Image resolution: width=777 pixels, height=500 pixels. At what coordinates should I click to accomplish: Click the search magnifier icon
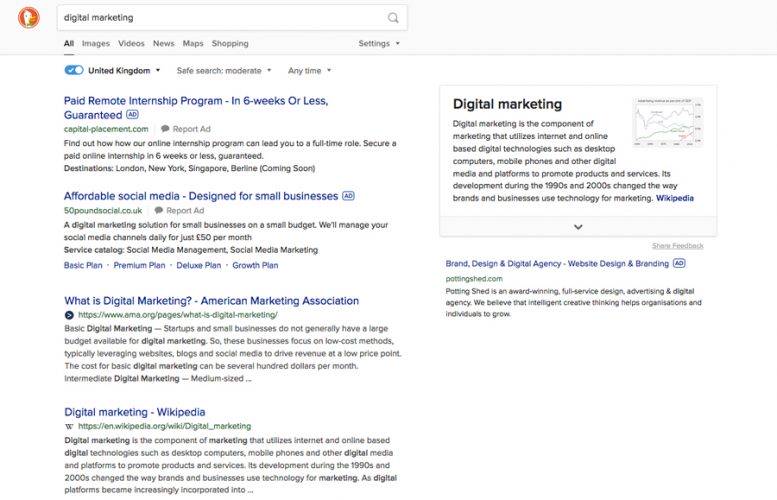393,18
